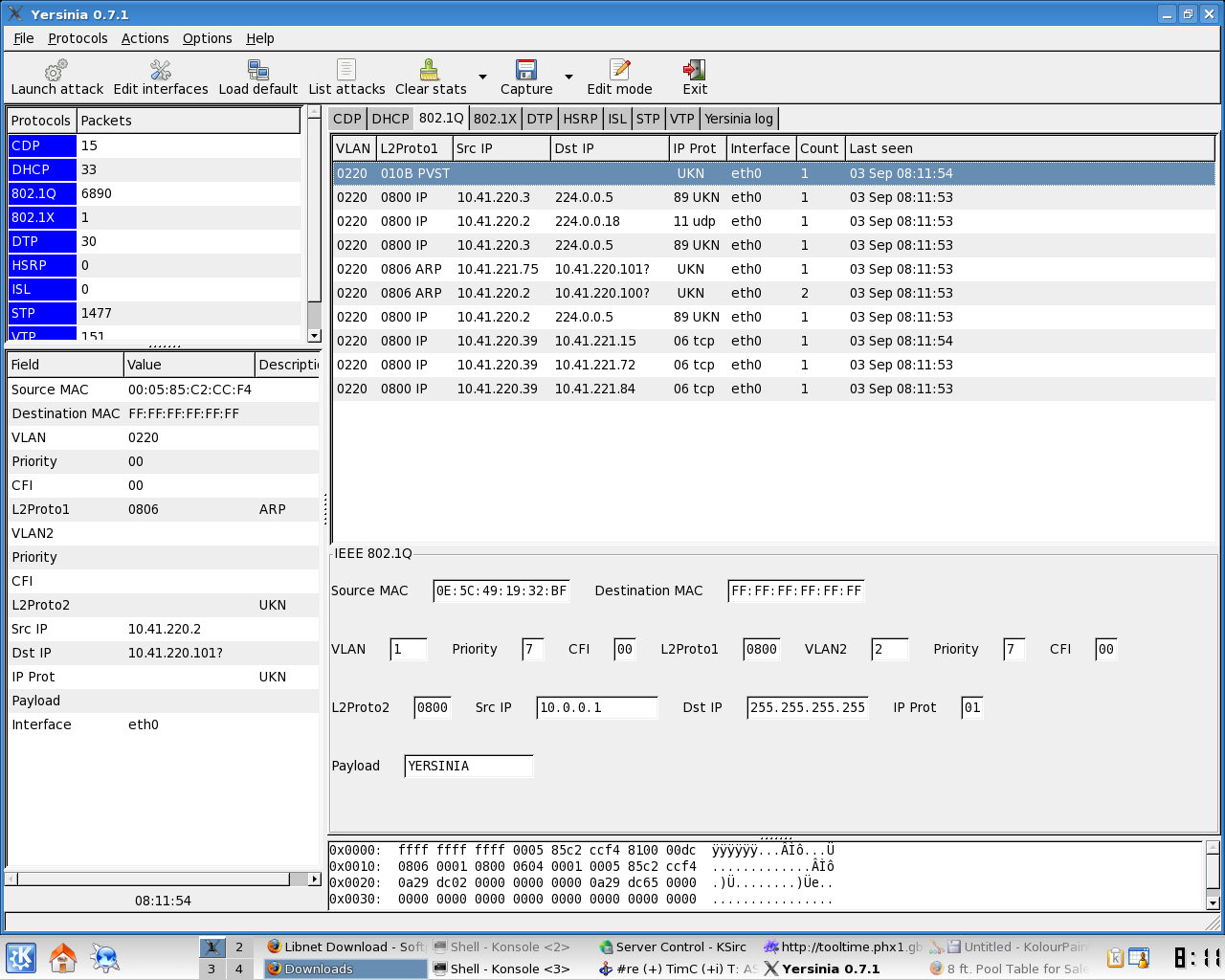Click the L2Proto1 input field
The width and height of the screenshot is (1225, 980).
762,650
